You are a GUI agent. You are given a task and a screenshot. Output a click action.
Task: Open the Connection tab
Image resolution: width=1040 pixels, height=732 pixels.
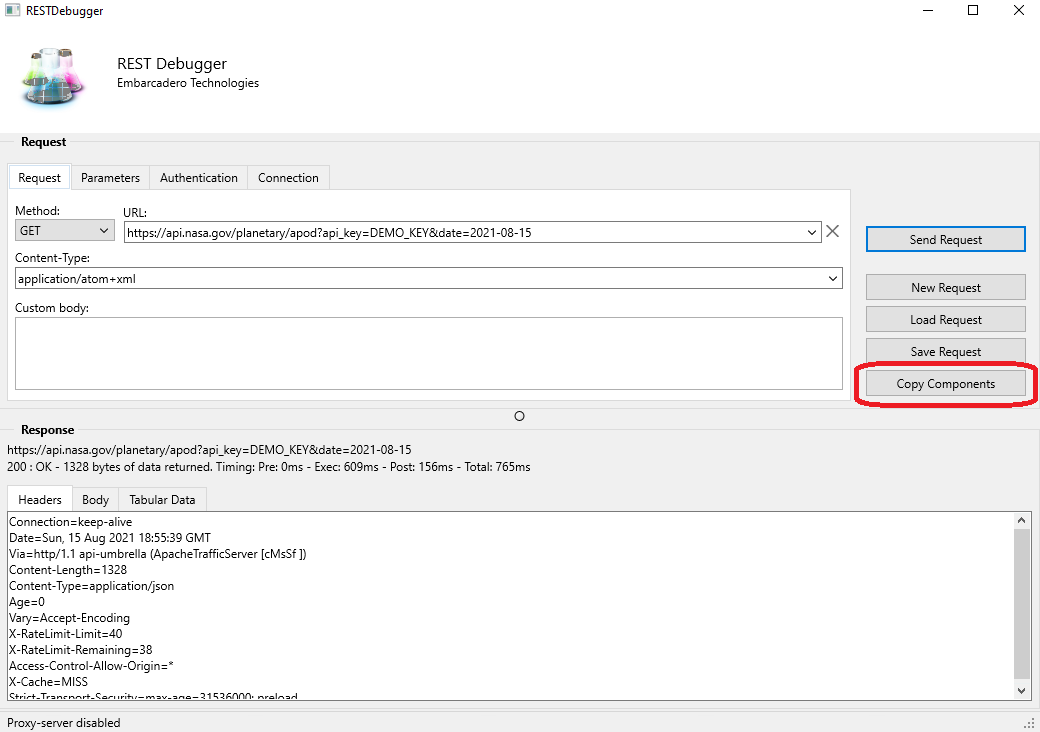288,177
